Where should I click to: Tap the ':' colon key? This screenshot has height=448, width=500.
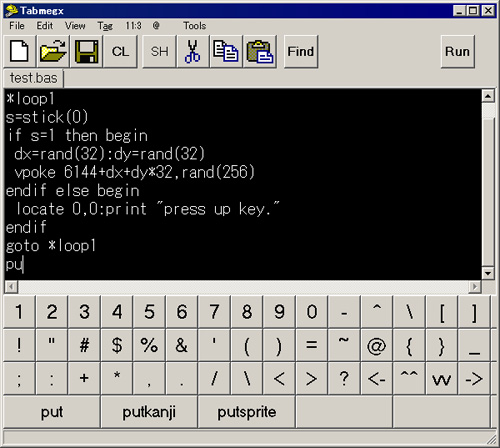pyautogui.click(x=52, y=379)
